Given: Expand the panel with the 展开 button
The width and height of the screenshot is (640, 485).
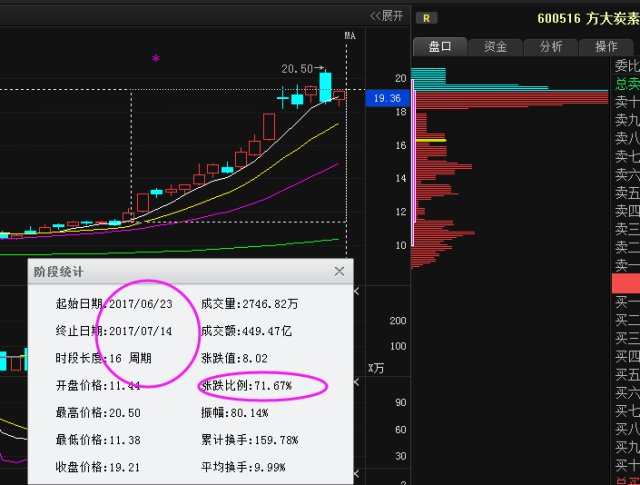Looking at the screenshot, I should [386, 15].
